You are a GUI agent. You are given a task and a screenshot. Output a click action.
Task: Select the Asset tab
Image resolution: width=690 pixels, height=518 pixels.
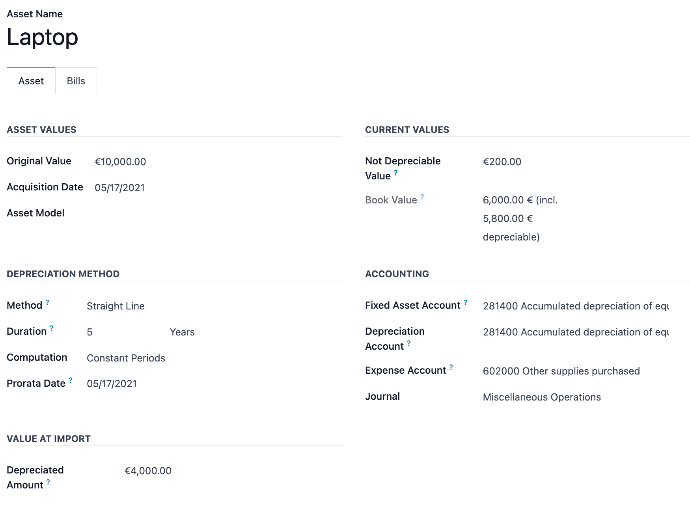point(31,81)
